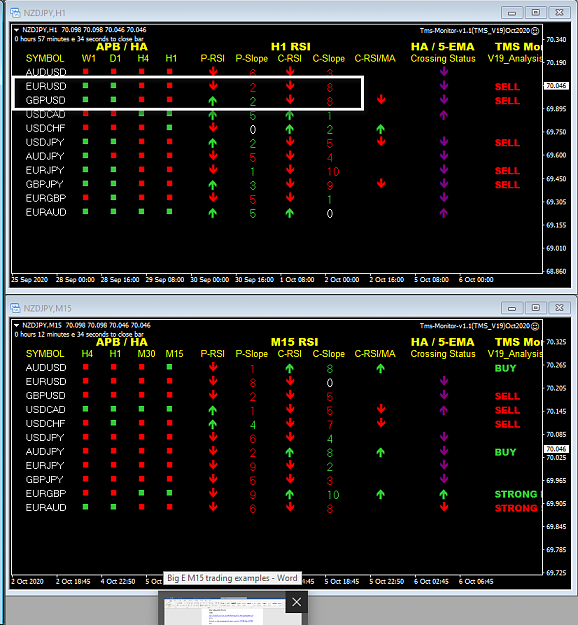Image resolution: width=578 pixels, height=625 pixels.
Task: Click the EURGBP D1 green square in H1 window
Action: [114, 197]
